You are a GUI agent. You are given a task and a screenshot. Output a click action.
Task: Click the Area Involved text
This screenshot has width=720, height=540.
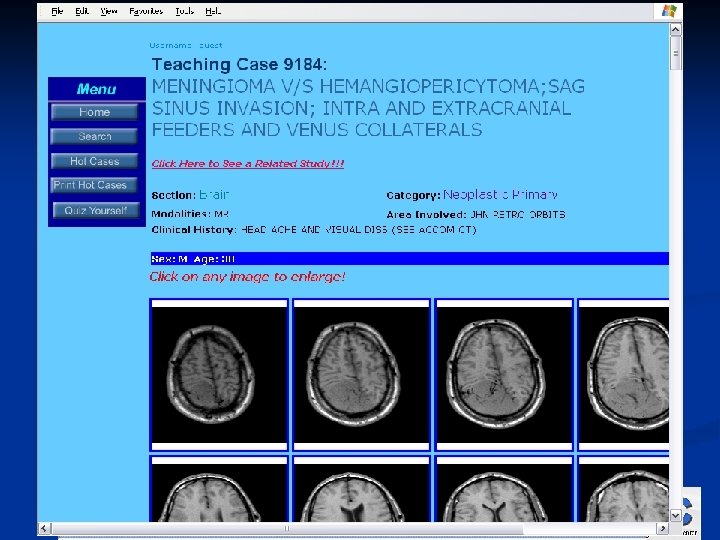pos(476,214)
